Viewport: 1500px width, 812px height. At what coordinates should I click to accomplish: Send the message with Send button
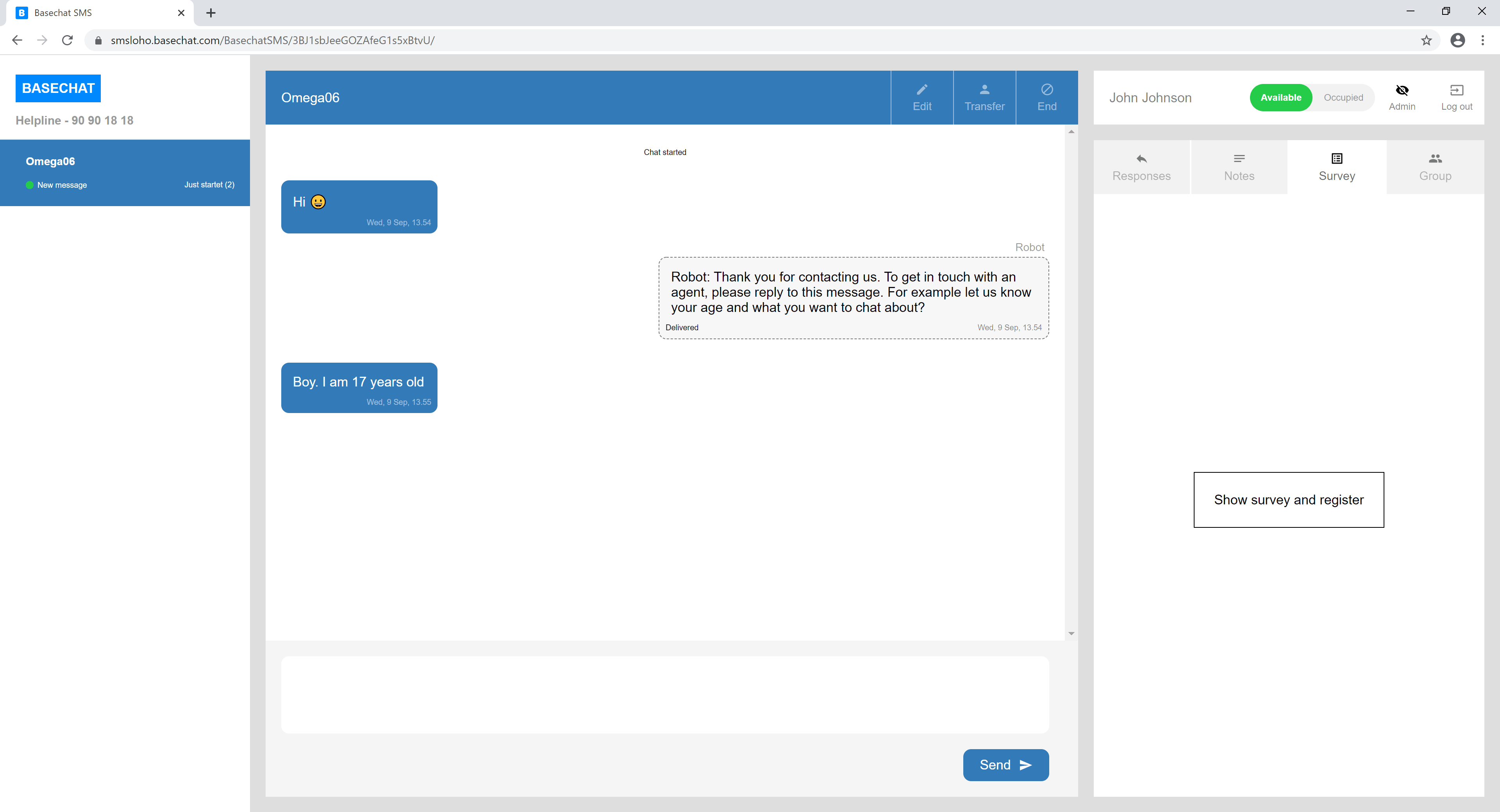(1005, 765)
